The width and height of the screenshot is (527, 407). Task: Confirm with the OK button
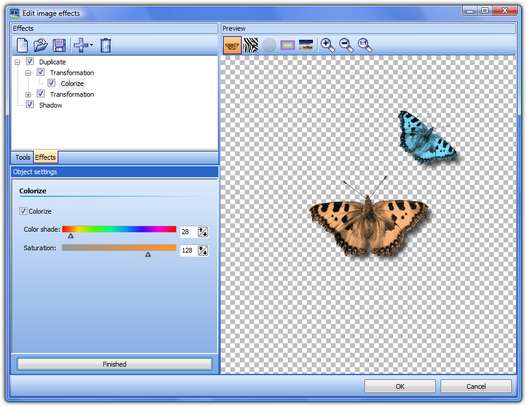pos(400,386)
